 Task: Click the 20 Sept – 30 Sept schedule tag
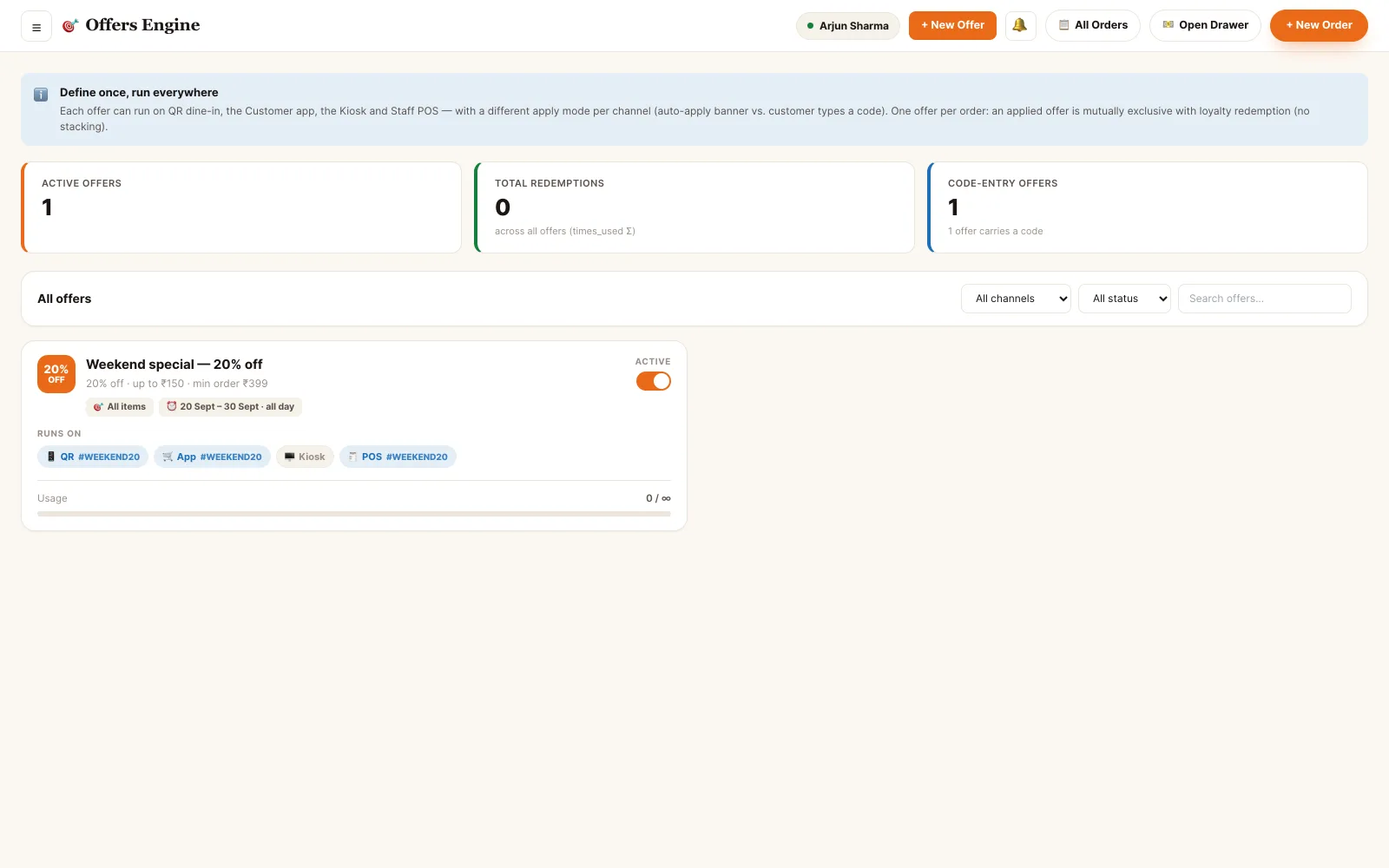click(230, 406)
